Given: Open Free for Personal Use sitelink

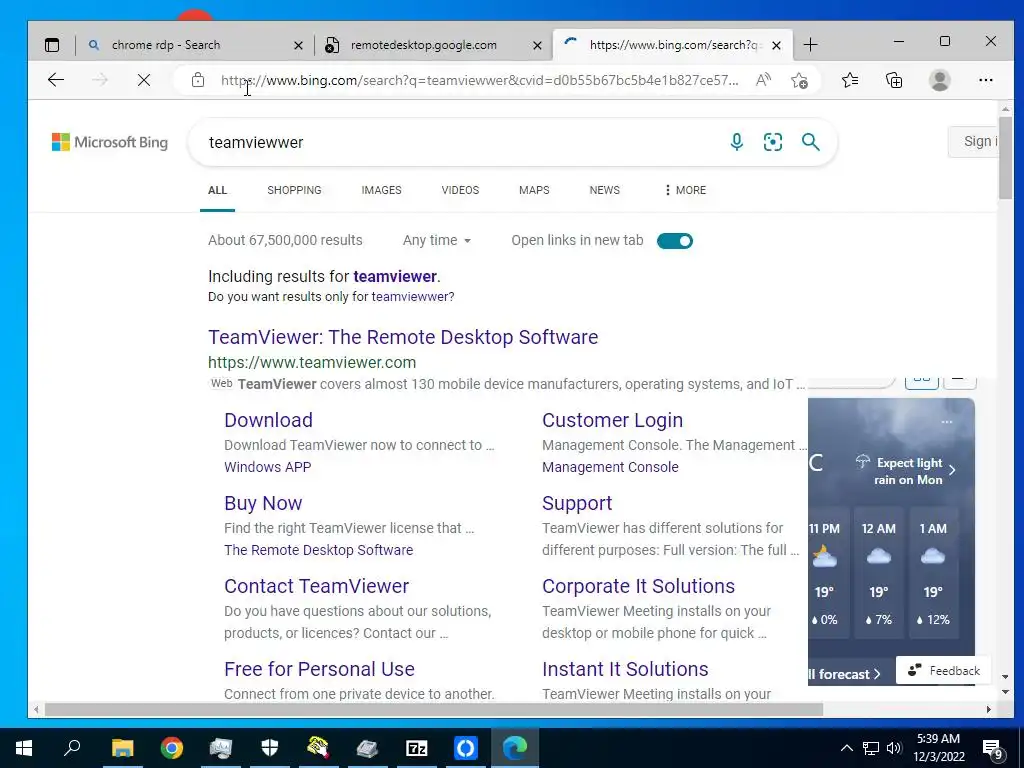Looking at the screenshot, I should point(319,669).
